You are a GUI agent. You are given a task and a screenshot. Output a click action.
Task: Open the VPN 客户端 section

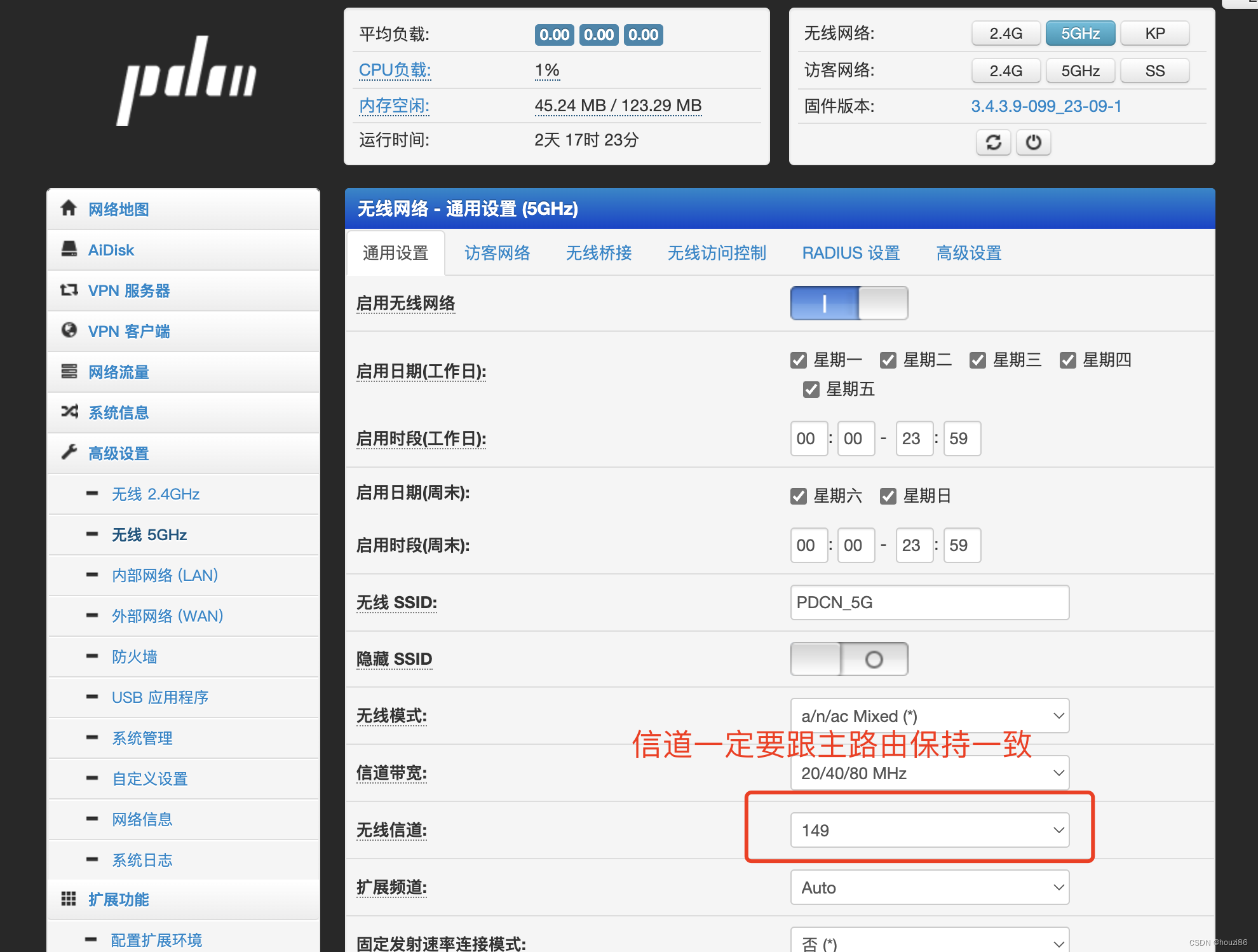click(129, 331)
